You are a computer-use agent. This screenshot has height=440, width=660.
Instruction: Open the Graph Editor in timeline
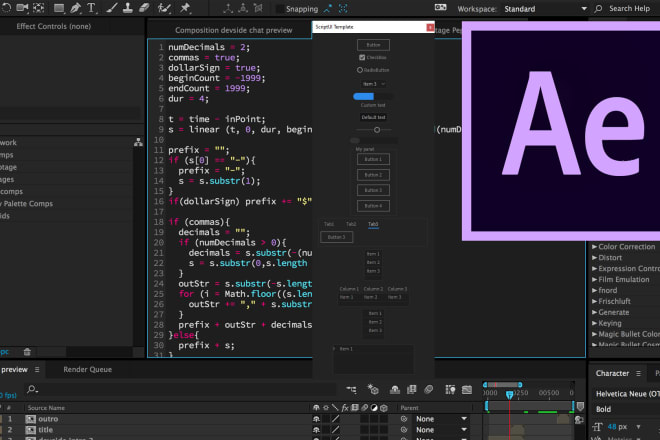click(467, 390)
